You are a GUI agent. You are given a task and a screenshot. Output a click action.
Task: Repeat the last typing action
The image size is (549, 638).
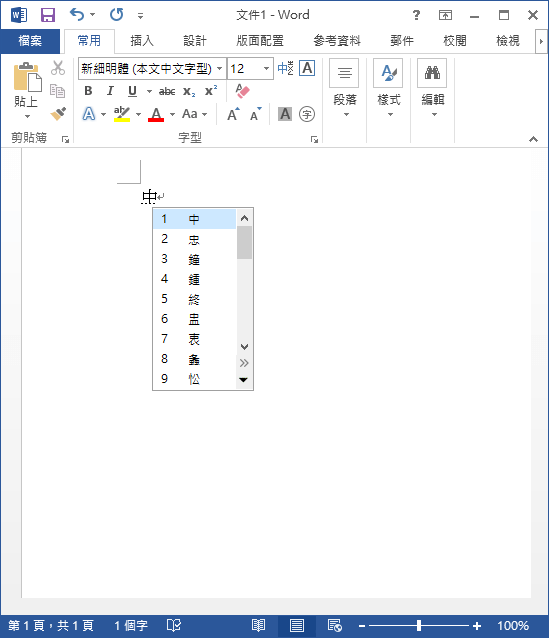coord(116,15)
